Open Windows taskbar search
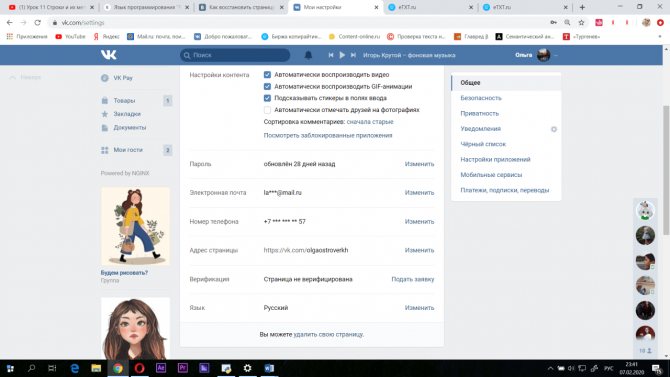 point(31,368)
